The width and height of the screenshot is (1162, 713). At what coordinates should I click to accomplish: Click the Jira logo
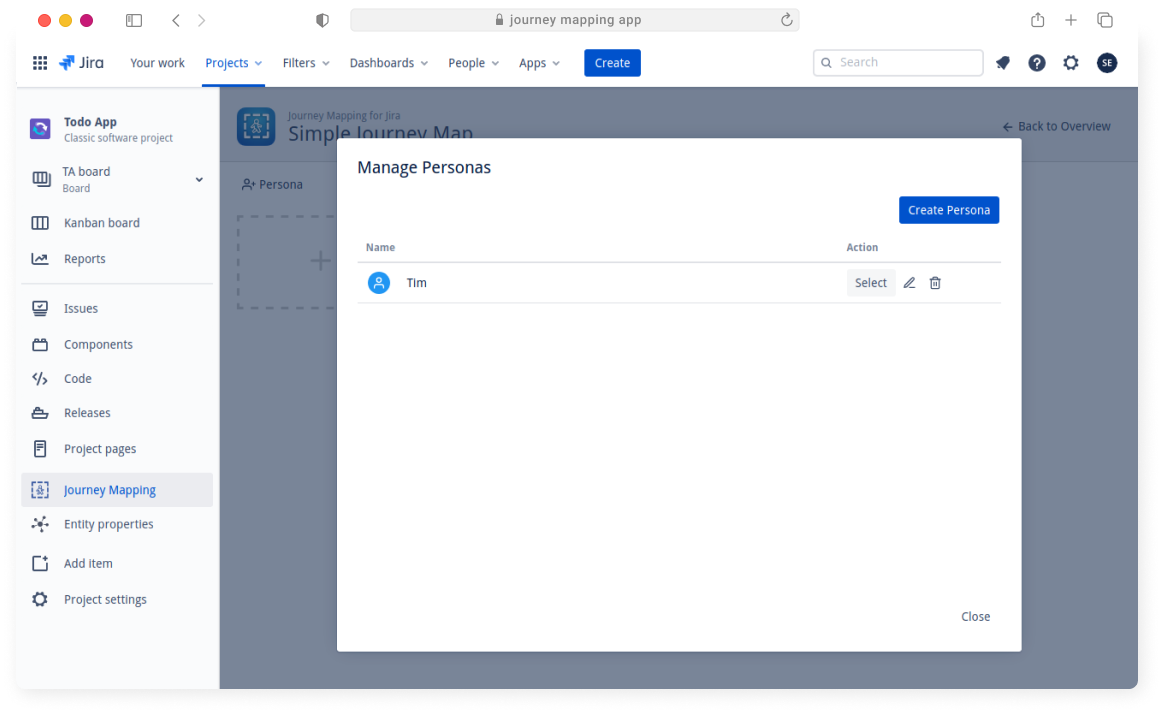point(82,63)
